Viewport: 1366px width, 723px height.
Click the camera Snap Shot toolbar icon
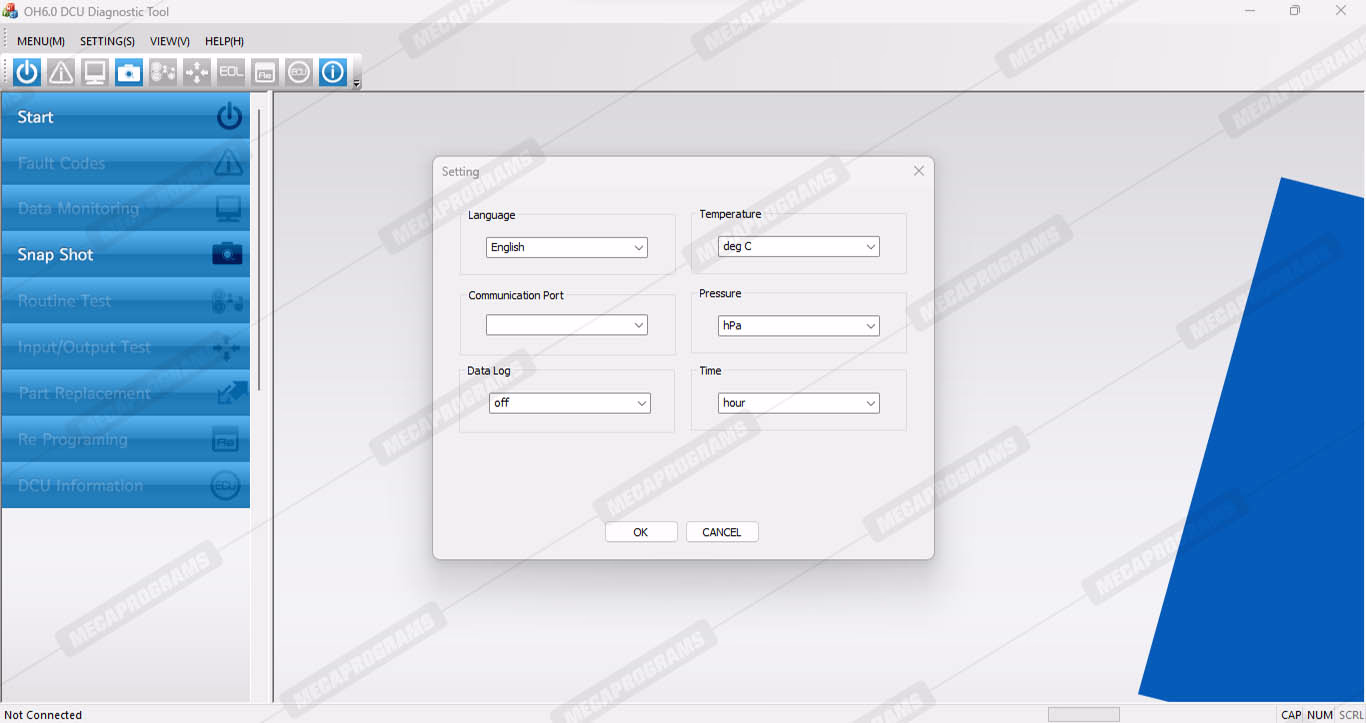point(129,72)
